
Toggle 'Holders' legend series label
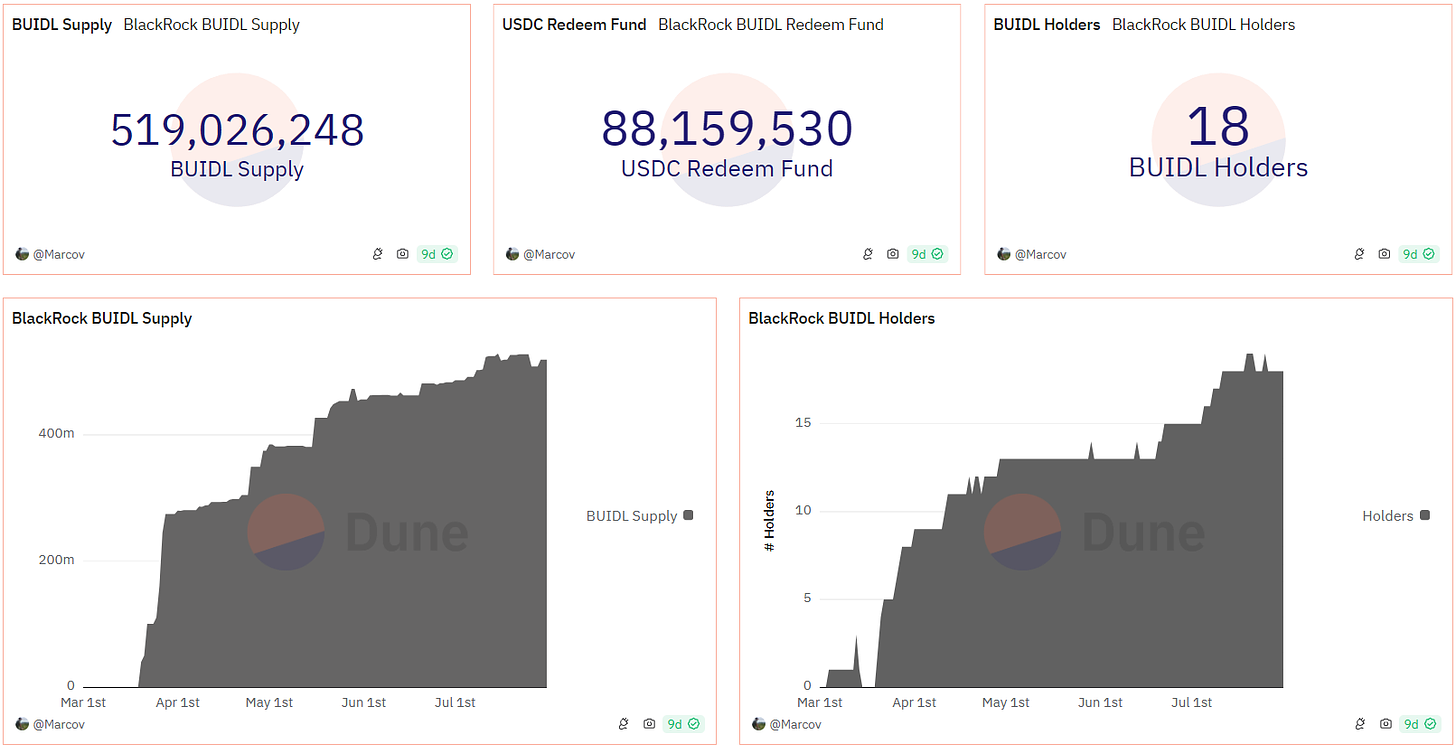coord(1388,516)
